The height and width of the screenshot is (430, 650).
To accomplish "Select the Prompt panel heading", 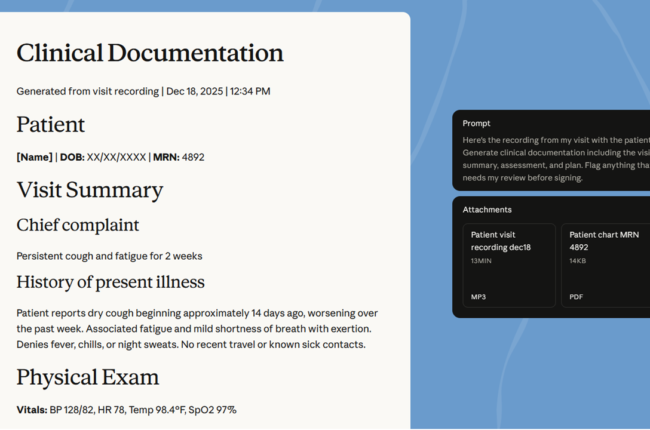I will point(477,123).
